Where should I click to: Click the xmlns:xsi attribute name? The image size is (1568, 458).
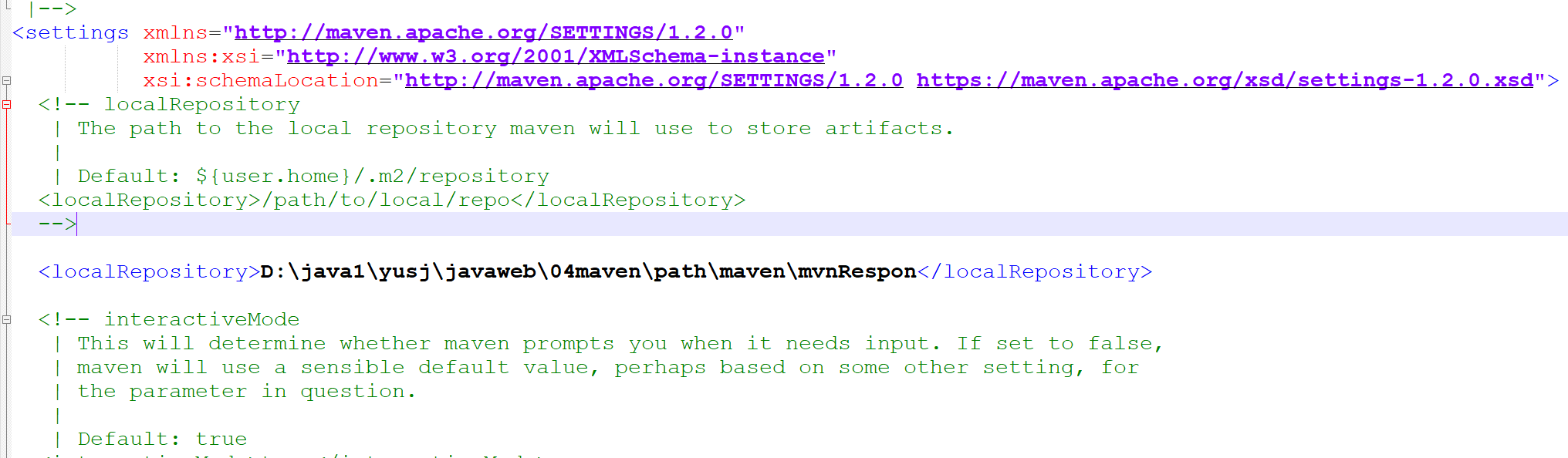coord(201,56)
